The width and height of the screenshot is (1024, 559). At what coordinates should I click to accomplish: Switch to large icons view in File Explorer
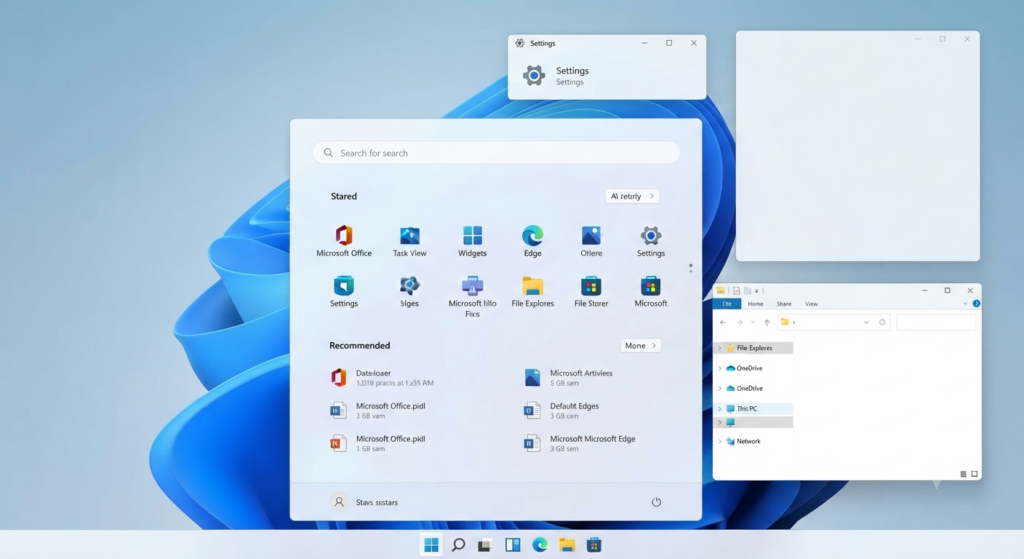[x=974, y=474]
